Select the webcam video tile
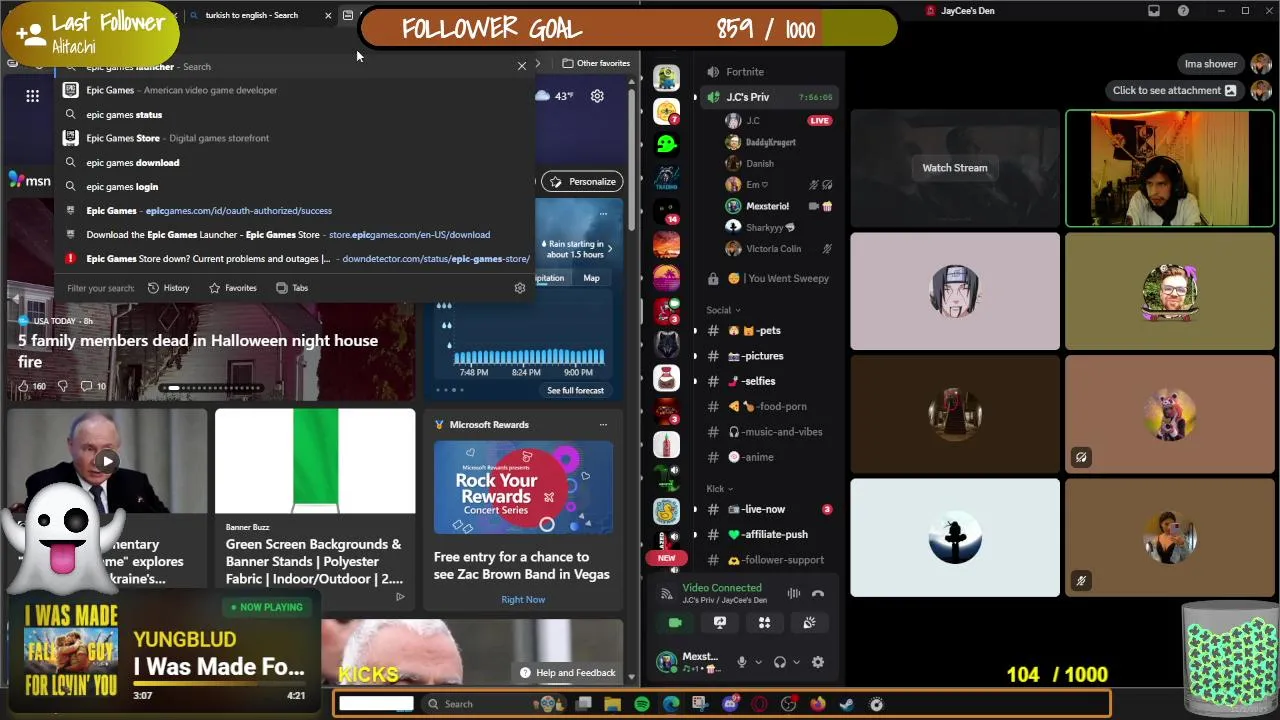The image size is (1280, 720). [x=1170, y=168]
